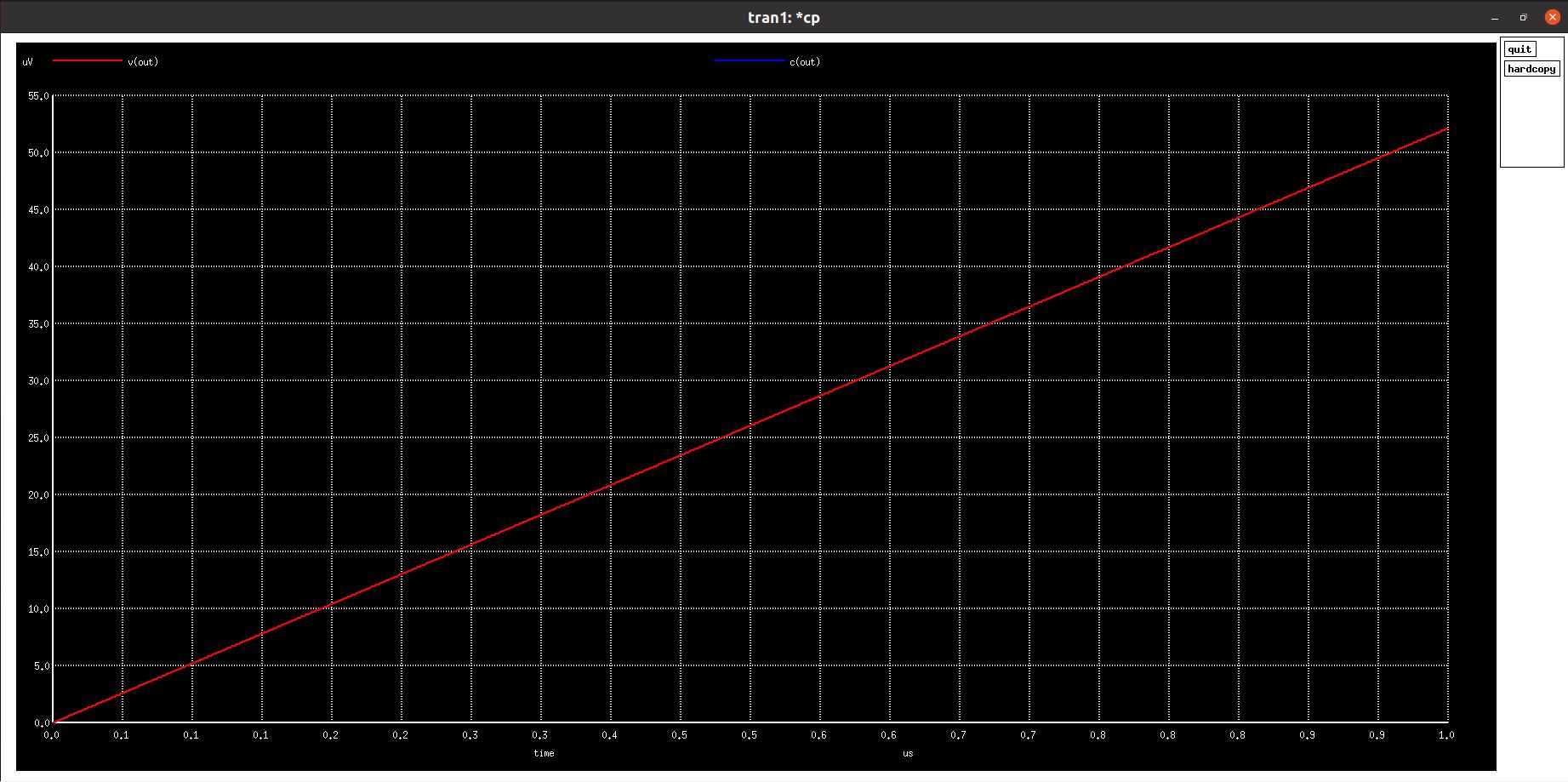Image resolution: width=1568 pixels, height=782 pixels.
Task: Click the time axis label
Action: [x=543, y=753]
